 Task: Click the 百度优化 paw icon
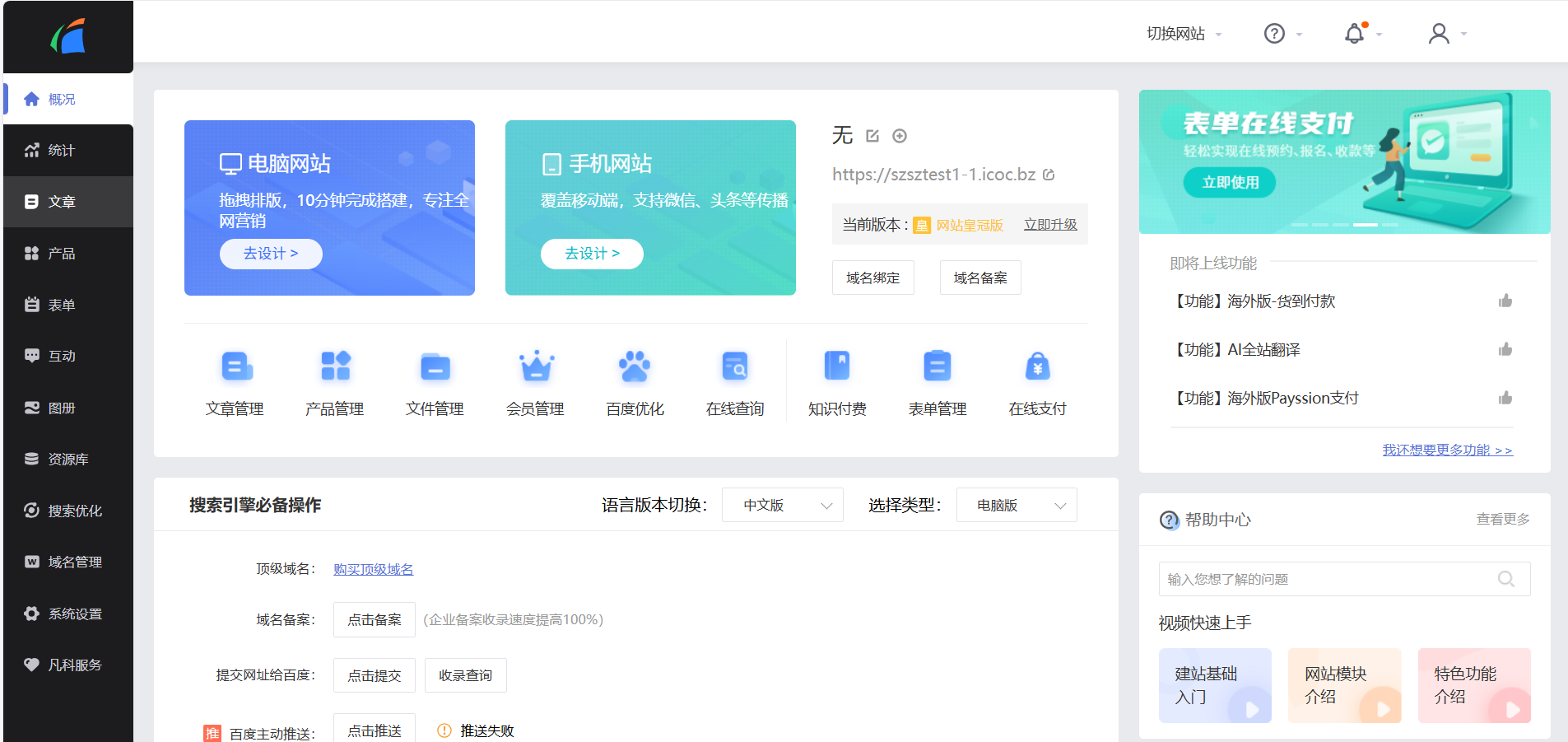tap(635, 366)
